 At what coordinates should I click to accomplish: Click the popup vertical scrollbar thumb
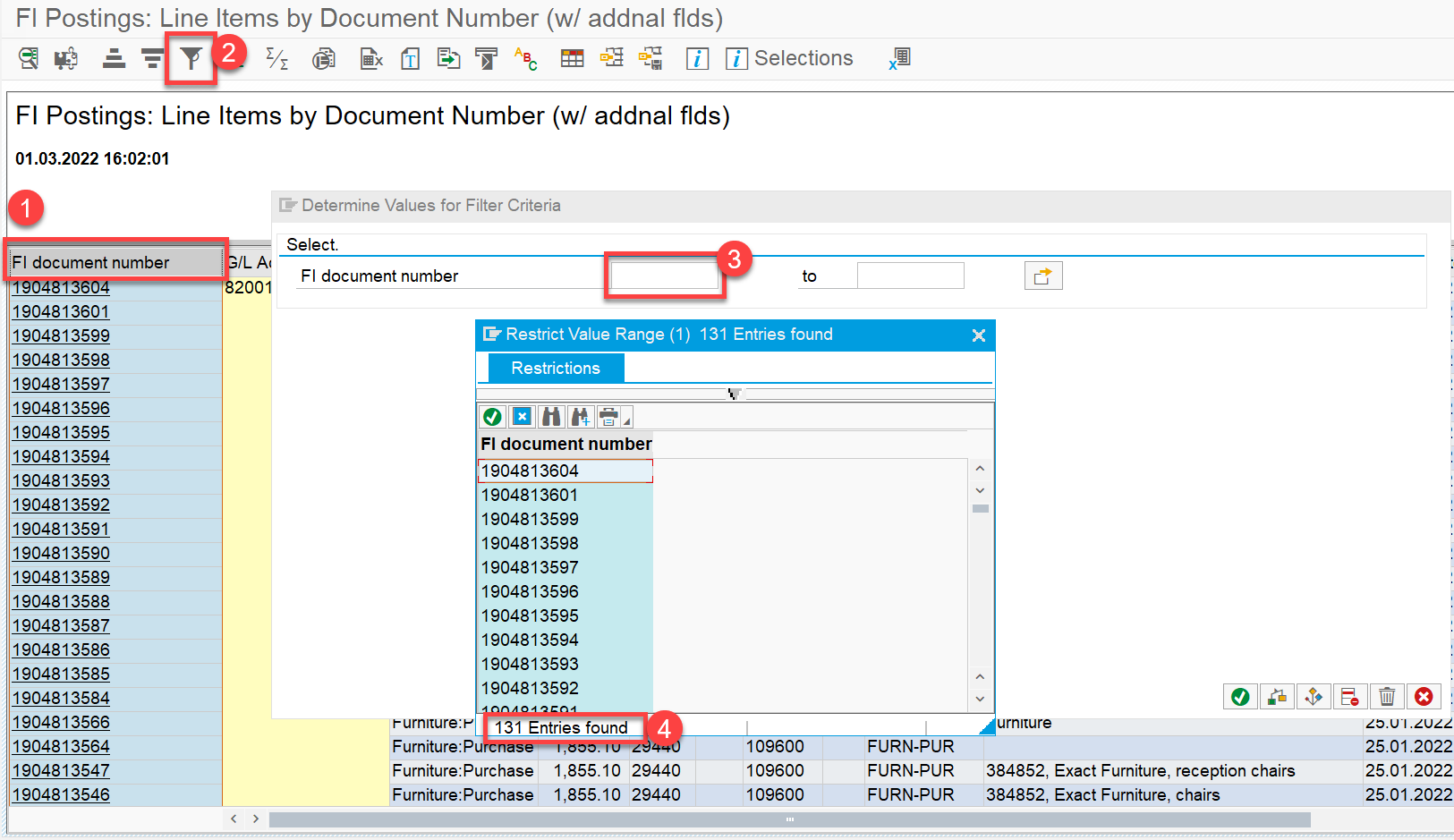coord(981,508)
